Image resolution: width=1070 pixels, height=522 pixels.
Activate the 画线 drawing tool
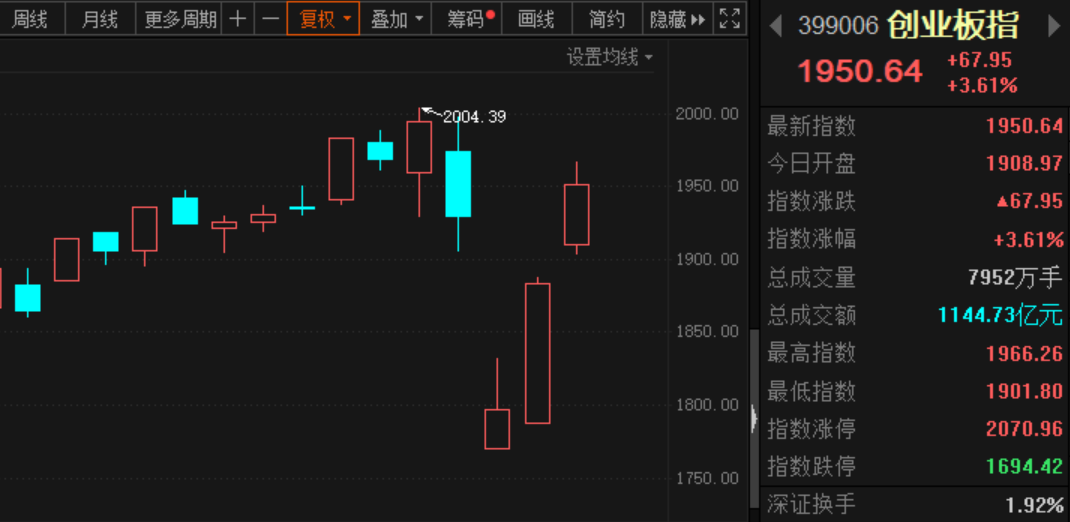point(536,18)
